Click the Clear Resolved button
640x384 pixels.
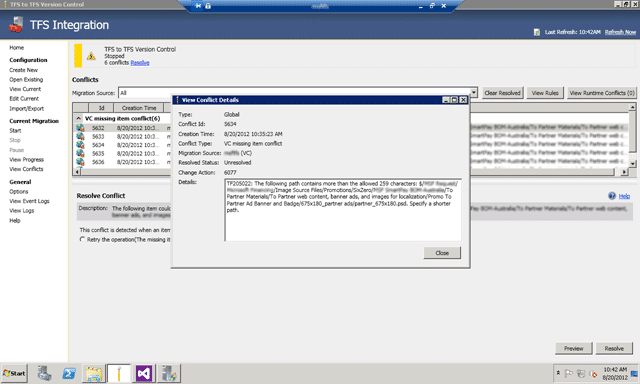click(x=502, y=93)
